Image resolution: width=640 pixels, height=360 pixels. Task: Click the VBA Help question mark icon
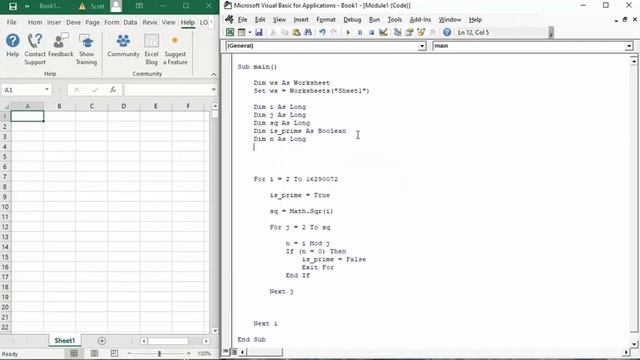(x=447, y=32)
